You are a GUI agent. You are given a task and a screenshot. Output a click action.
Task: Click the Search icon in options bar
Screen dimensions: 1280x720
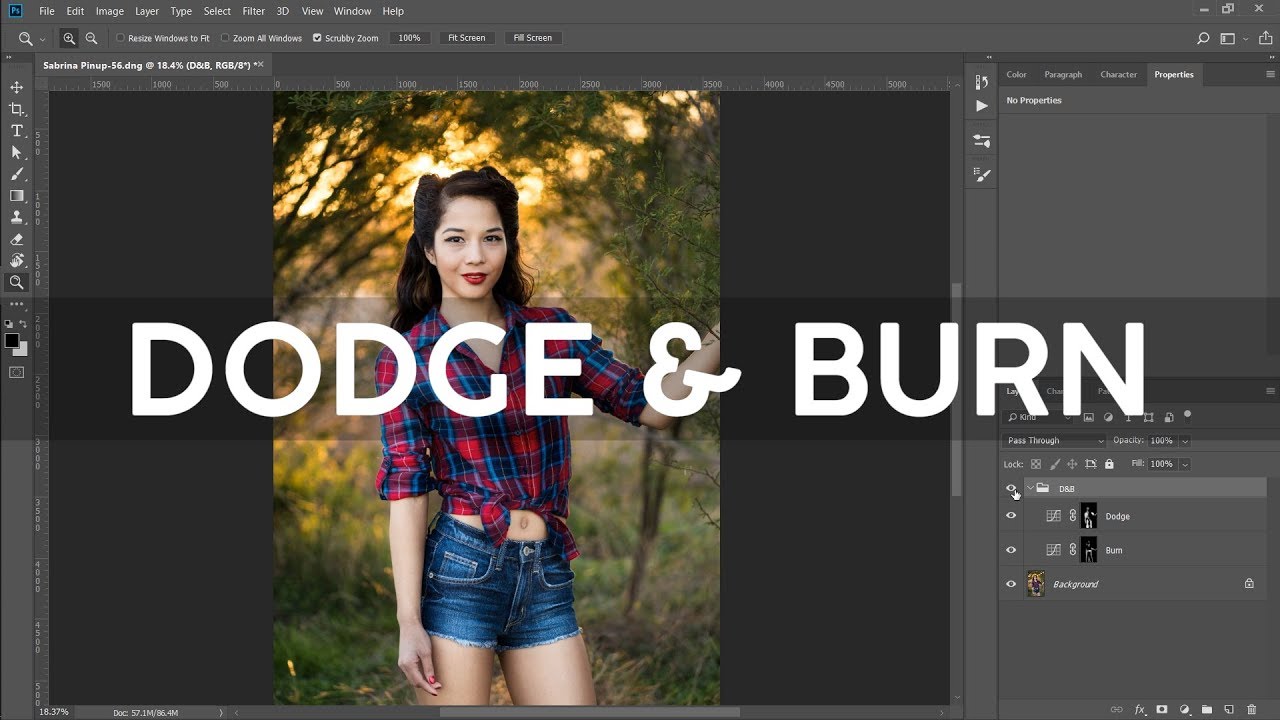click(1203, 38)
